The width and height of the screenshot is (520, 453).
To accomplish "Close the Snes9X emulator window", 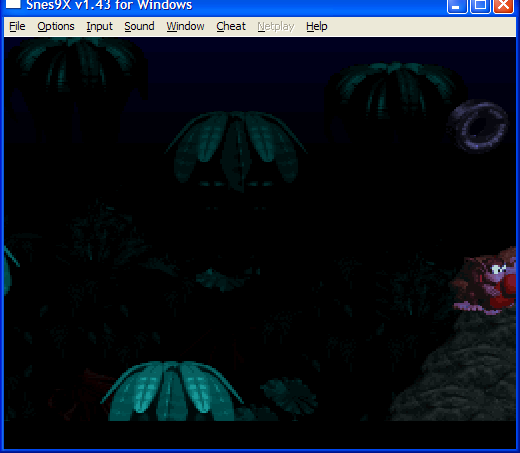I will pos(503,6).
